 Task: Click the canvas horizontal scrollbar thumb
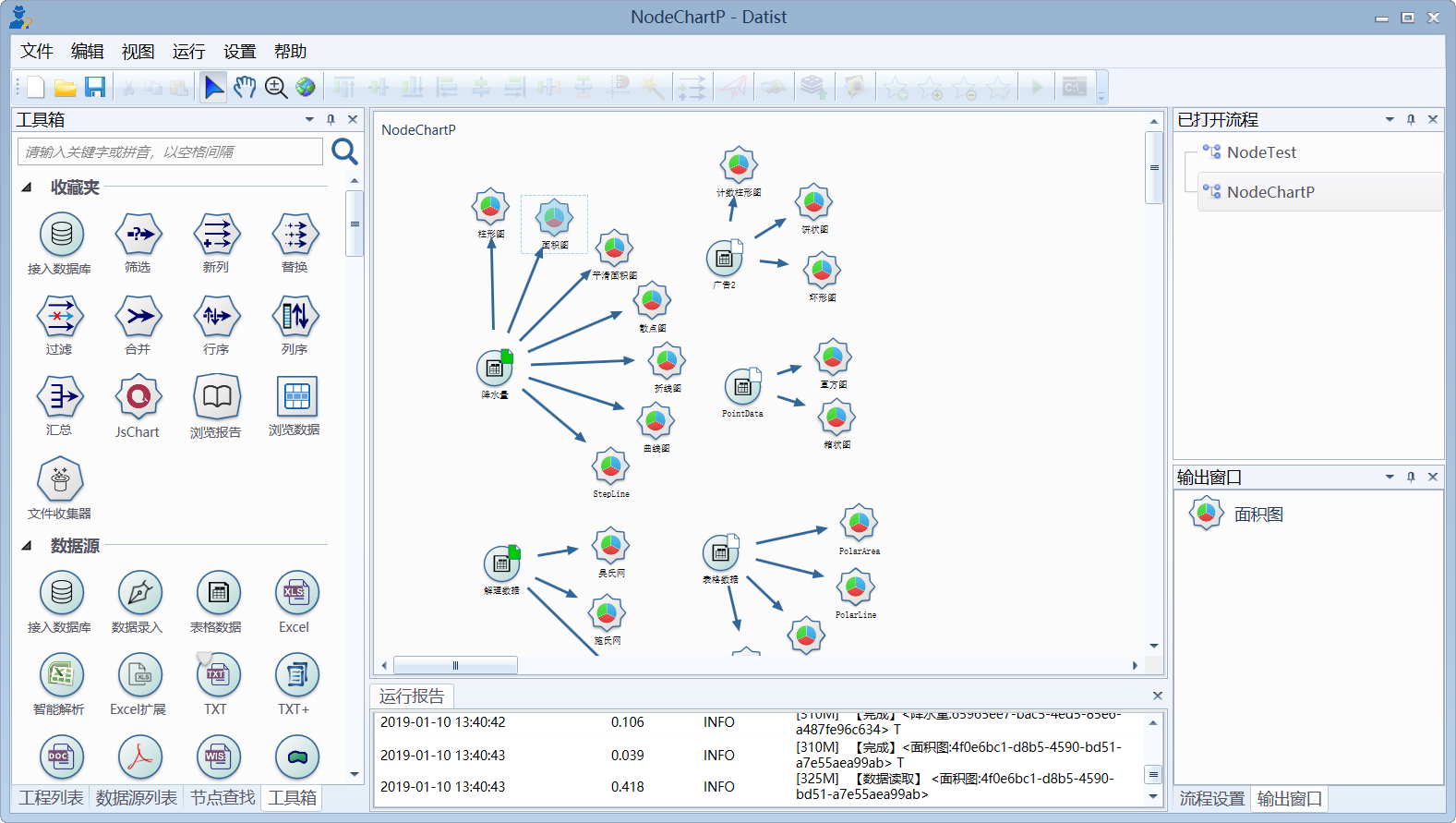[455, 665]
